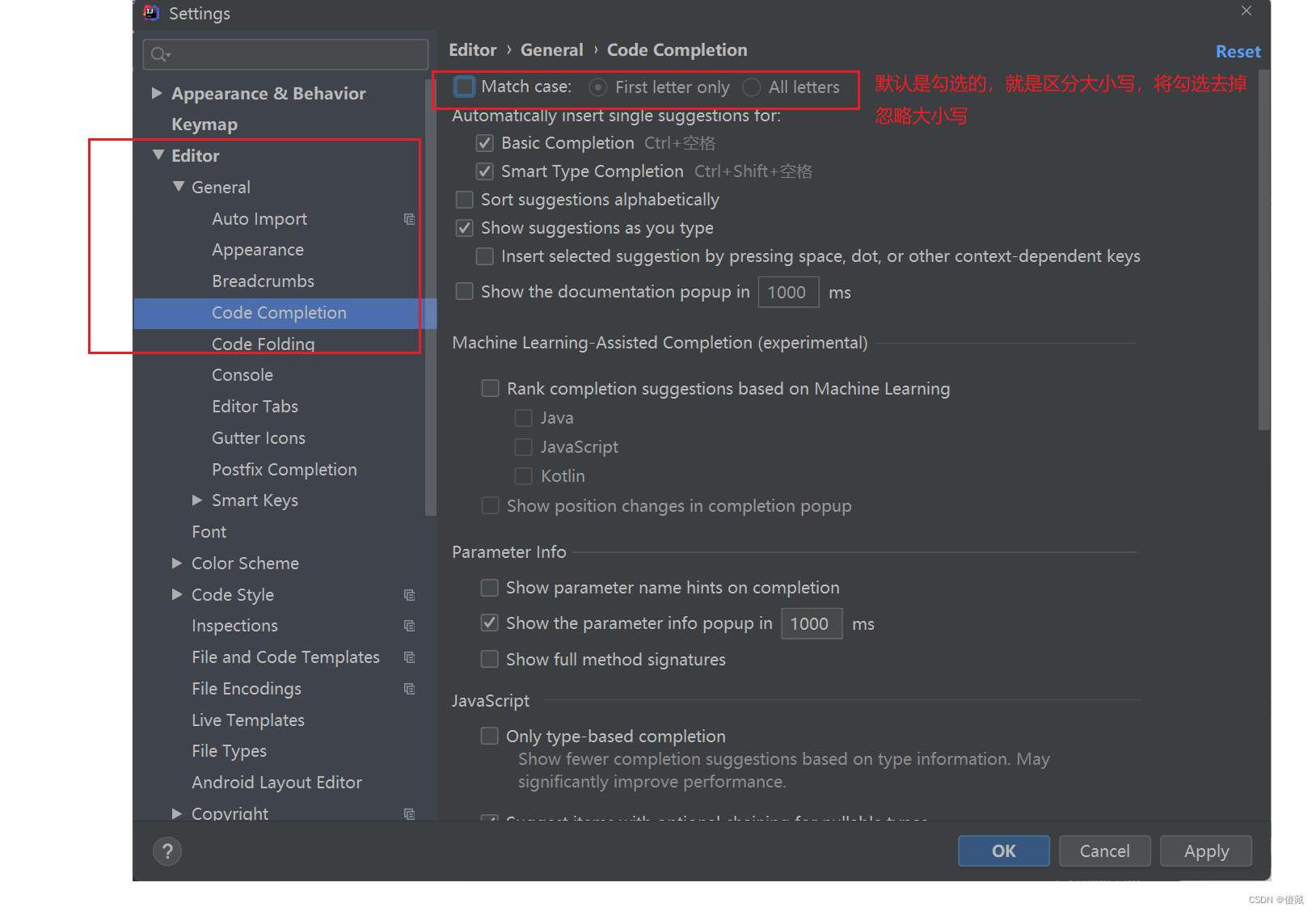Click the right panel vertical scrollbar
Viewport: 1316px width, 912px height.
1264,250
